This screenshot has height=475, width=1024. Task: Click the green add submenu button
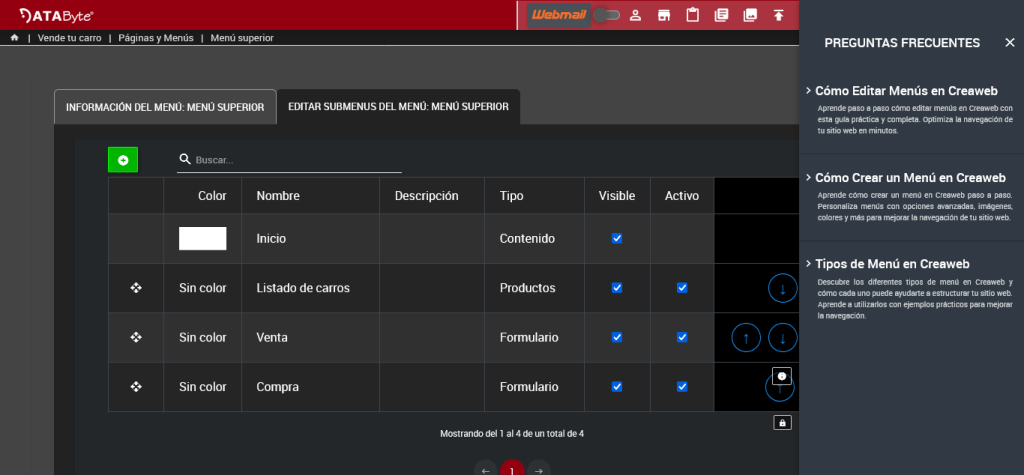(123, 160)
